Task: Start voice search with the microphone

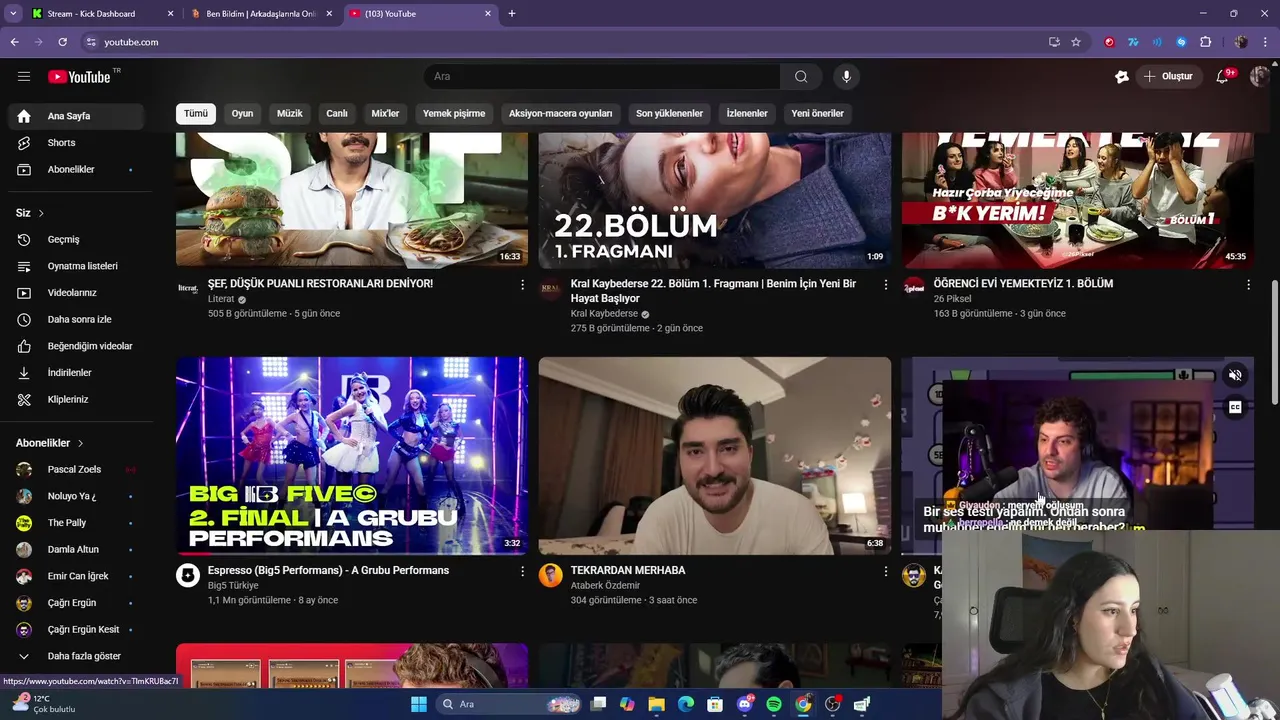Action: 846,77
